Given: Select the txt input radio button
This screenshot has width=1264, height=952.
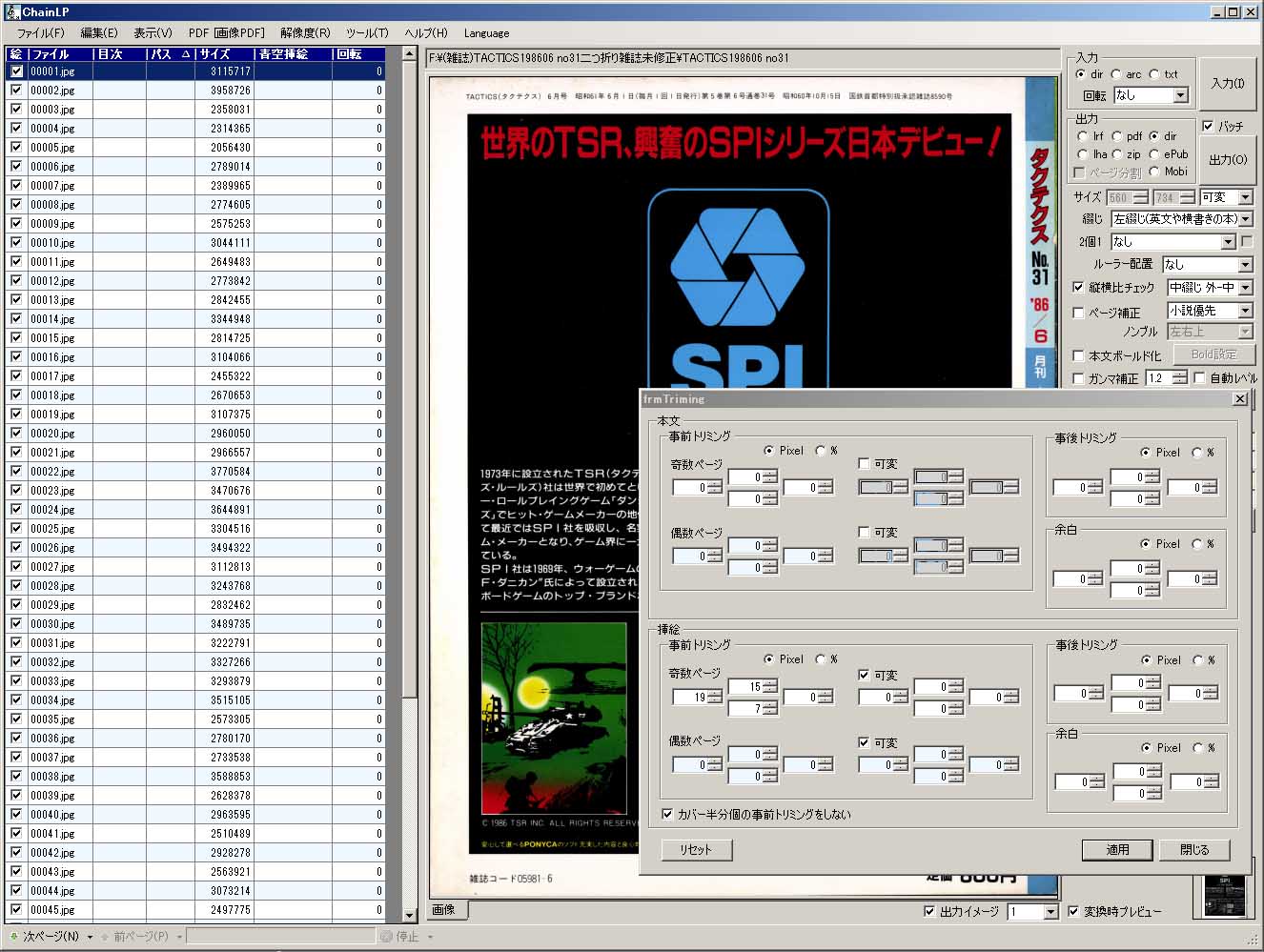Looking at the screenshot, I should click(x=1153, y=73).
